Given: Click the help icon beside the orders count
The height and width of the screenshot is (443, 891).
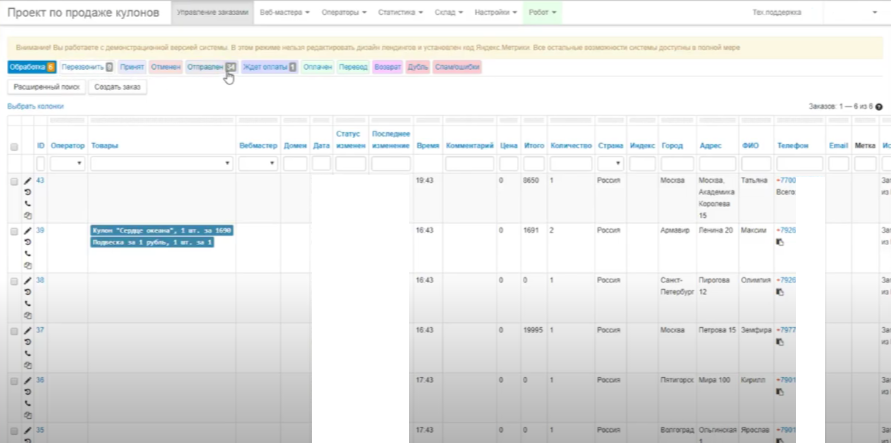Looking at the screenshot, I should click(879, 106).
